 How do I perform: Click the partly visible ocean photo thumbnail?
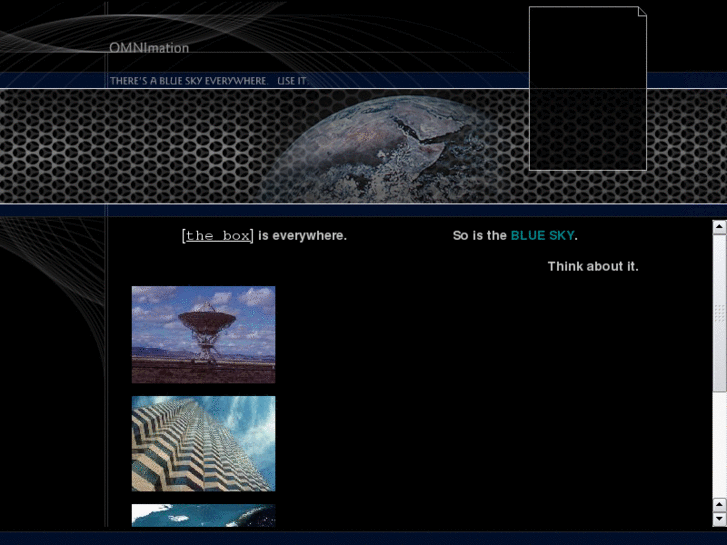coord(204,515)
